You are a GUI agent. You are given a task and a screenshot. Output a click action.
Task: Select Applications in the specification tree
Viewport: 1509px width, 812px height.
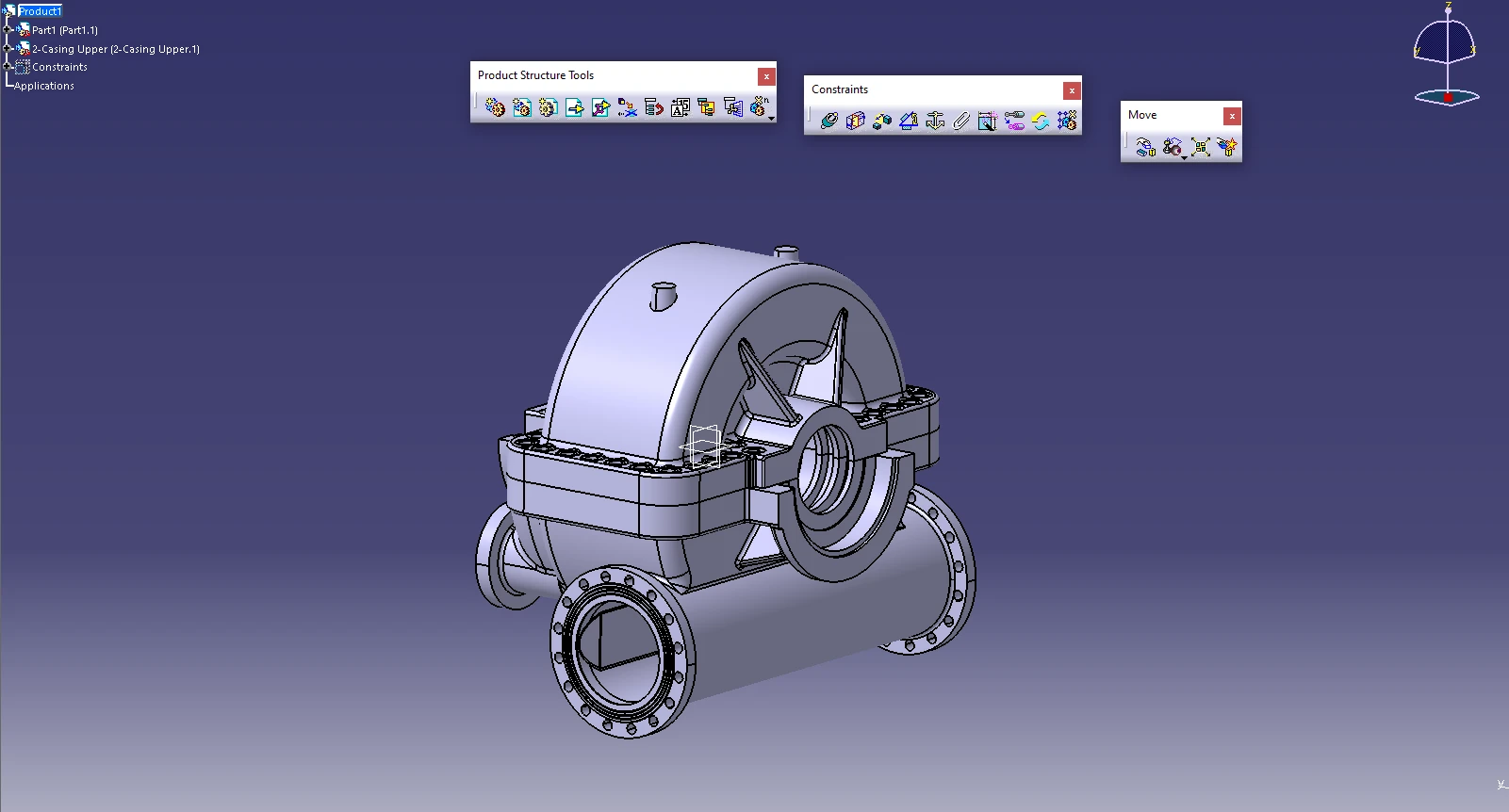click(44, 86)
